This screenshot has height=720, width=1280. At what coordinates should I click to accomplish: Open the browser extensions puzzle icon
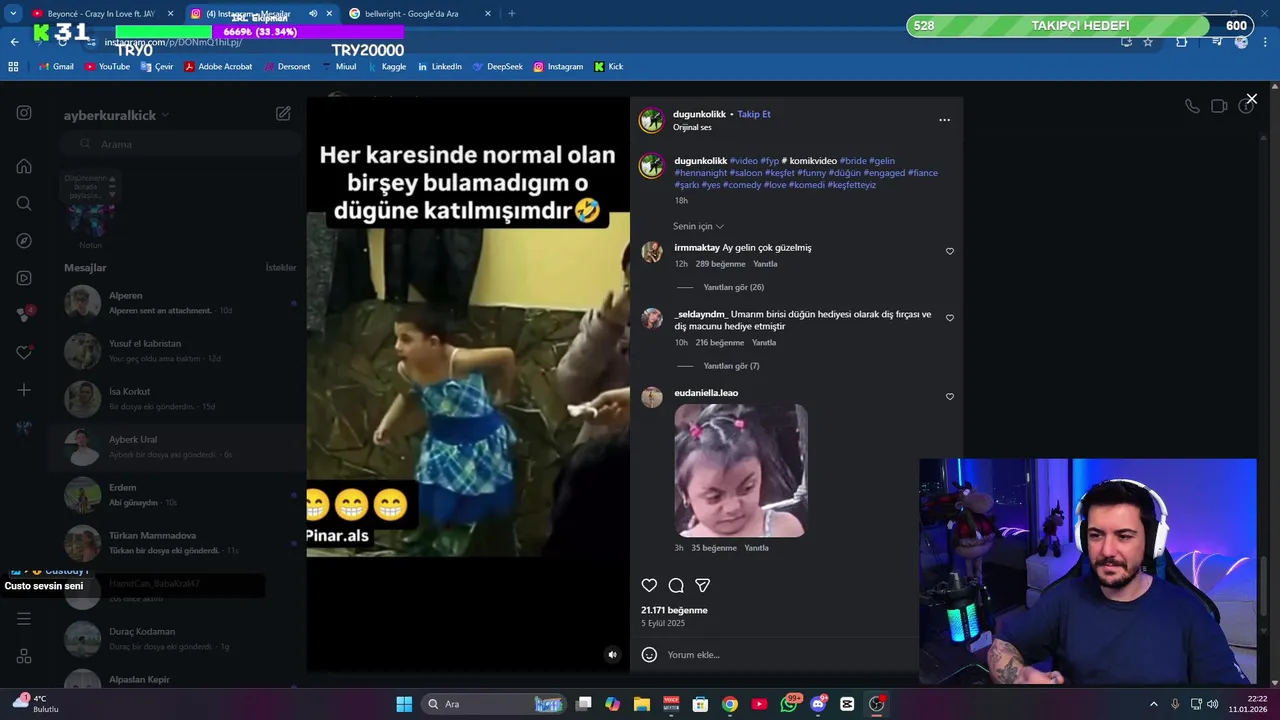[1182, 42]
